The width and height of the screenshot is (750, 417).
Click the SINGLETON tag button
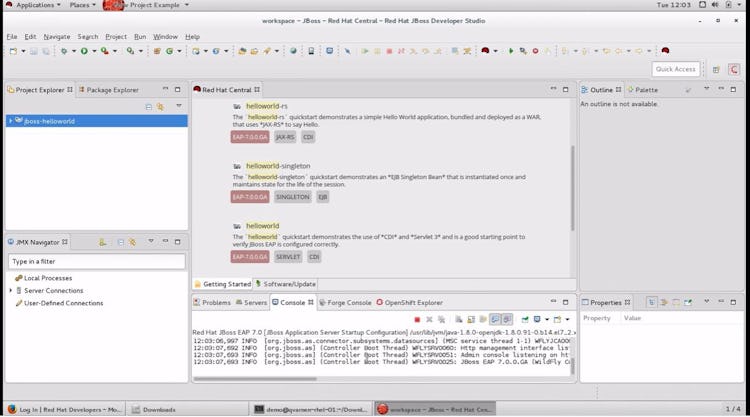coord(293,197)
